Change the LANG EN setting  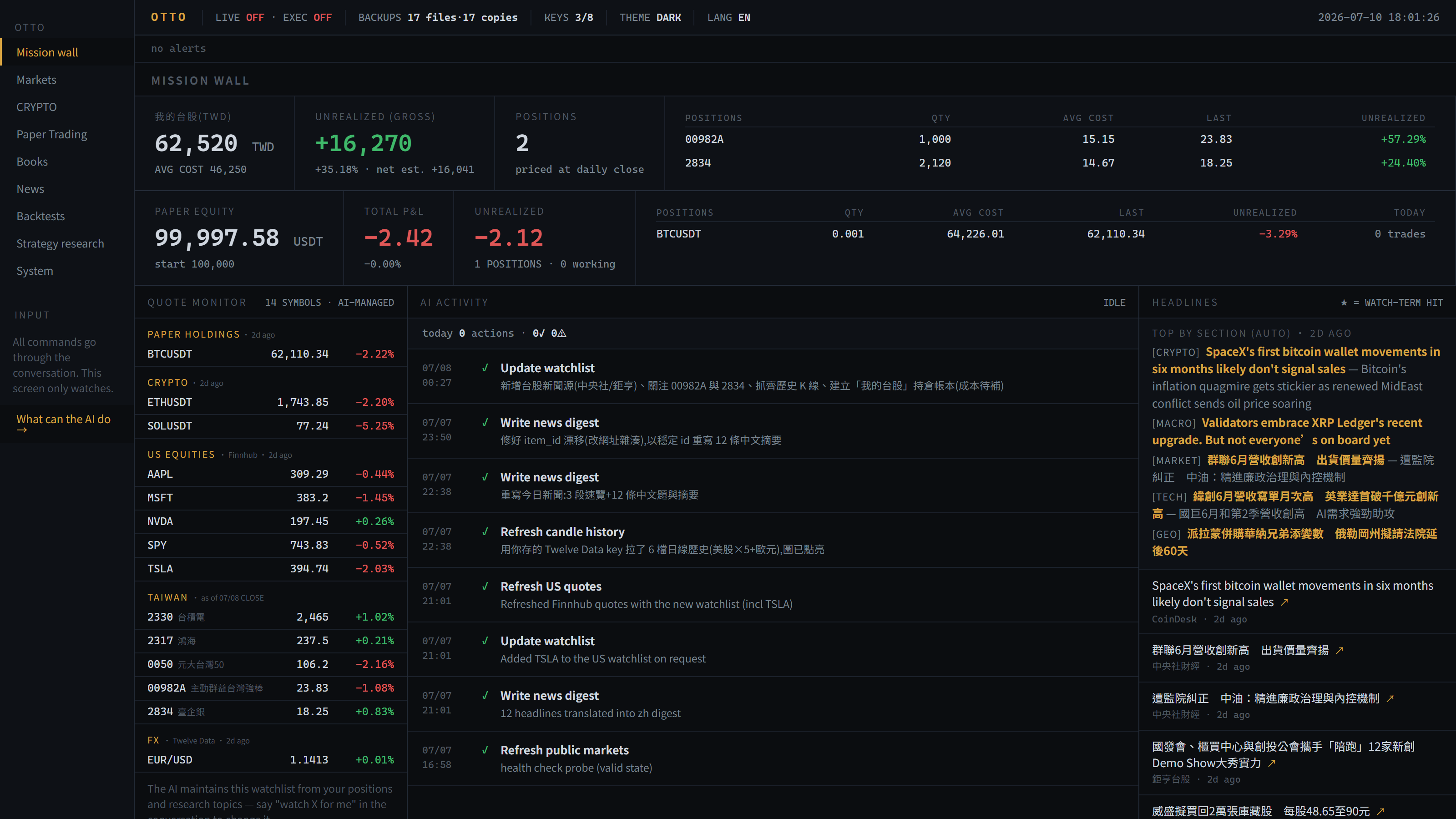coord(728,18)
